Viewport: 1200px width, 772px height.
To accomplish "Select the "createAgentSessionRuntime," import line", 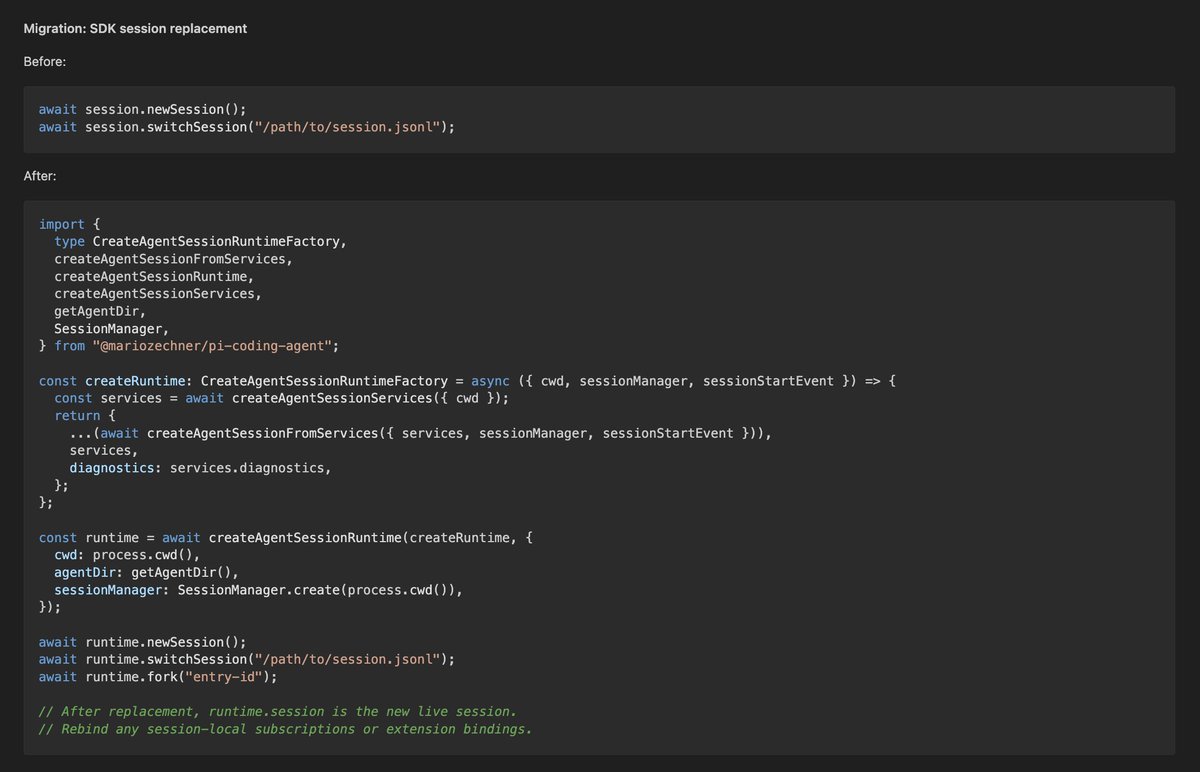I will (x=154, y=276).
